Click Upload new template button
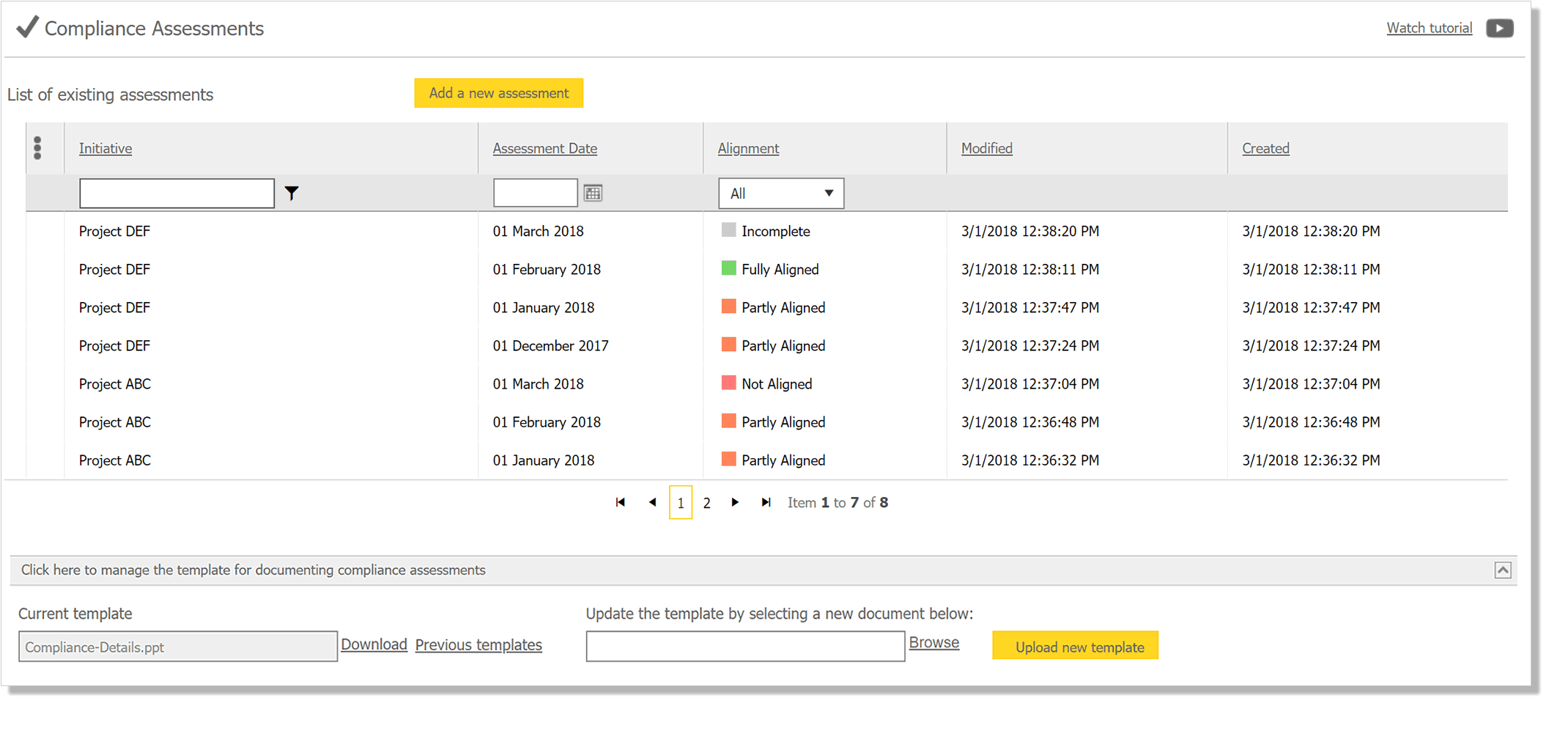Viewport: 1568px width, 733px height. click(x=1076, y=646)
